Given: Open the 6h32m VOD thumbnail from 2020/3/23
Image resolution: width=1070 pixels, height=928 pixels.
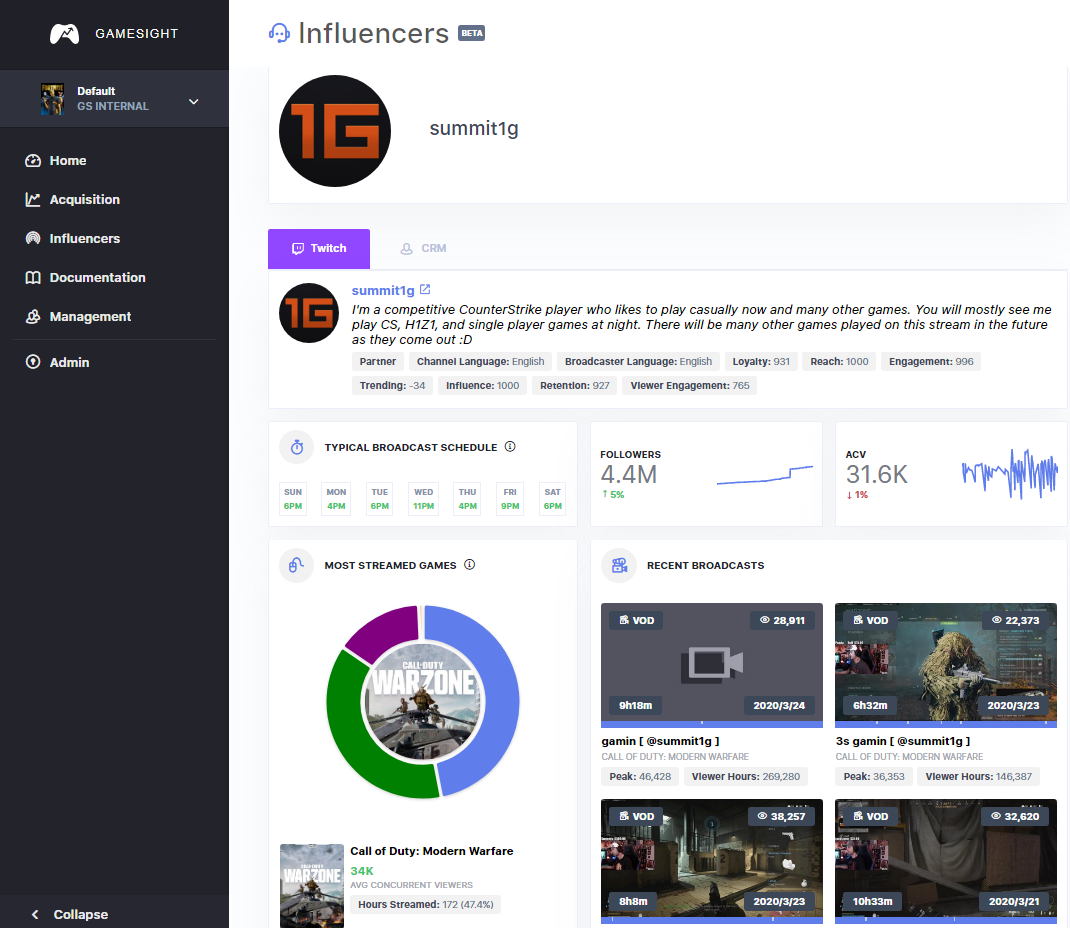Looking at the screenshot, I should coord(946,663).
